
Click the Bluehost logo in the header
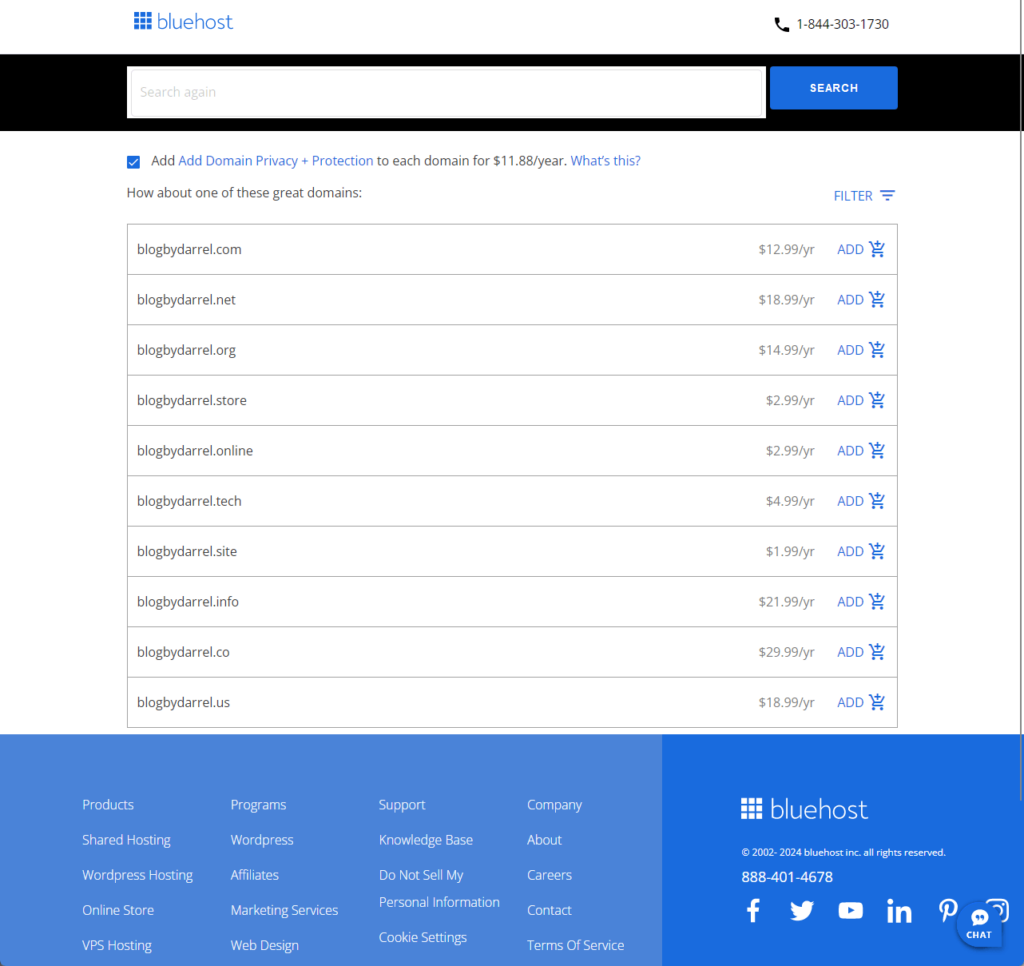(183, 22)
